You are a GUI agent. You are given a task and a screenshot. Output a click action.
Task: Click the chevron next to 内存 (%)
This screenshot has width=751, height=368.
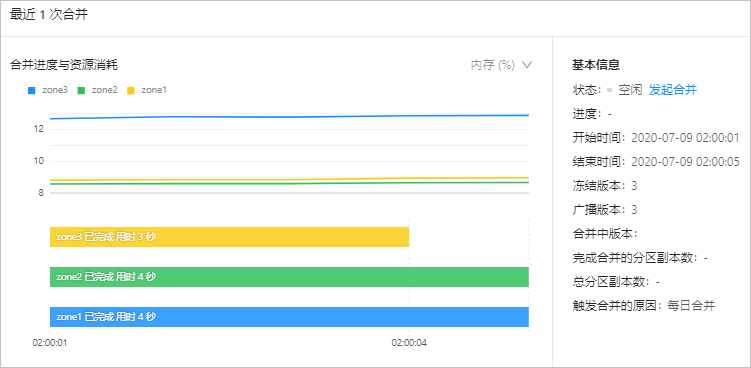coord(527,65)
